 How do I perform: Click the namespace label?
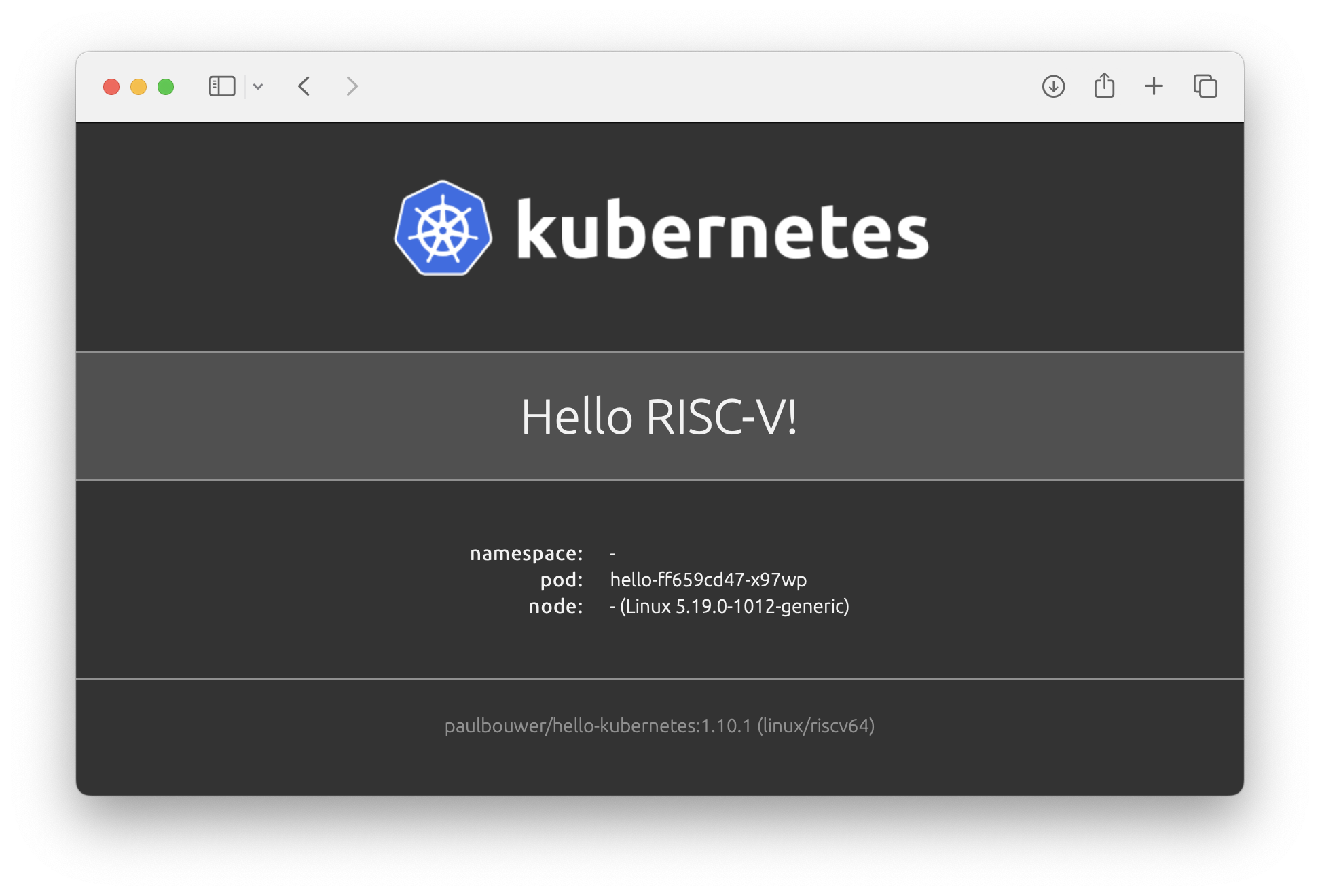(526, 553)
